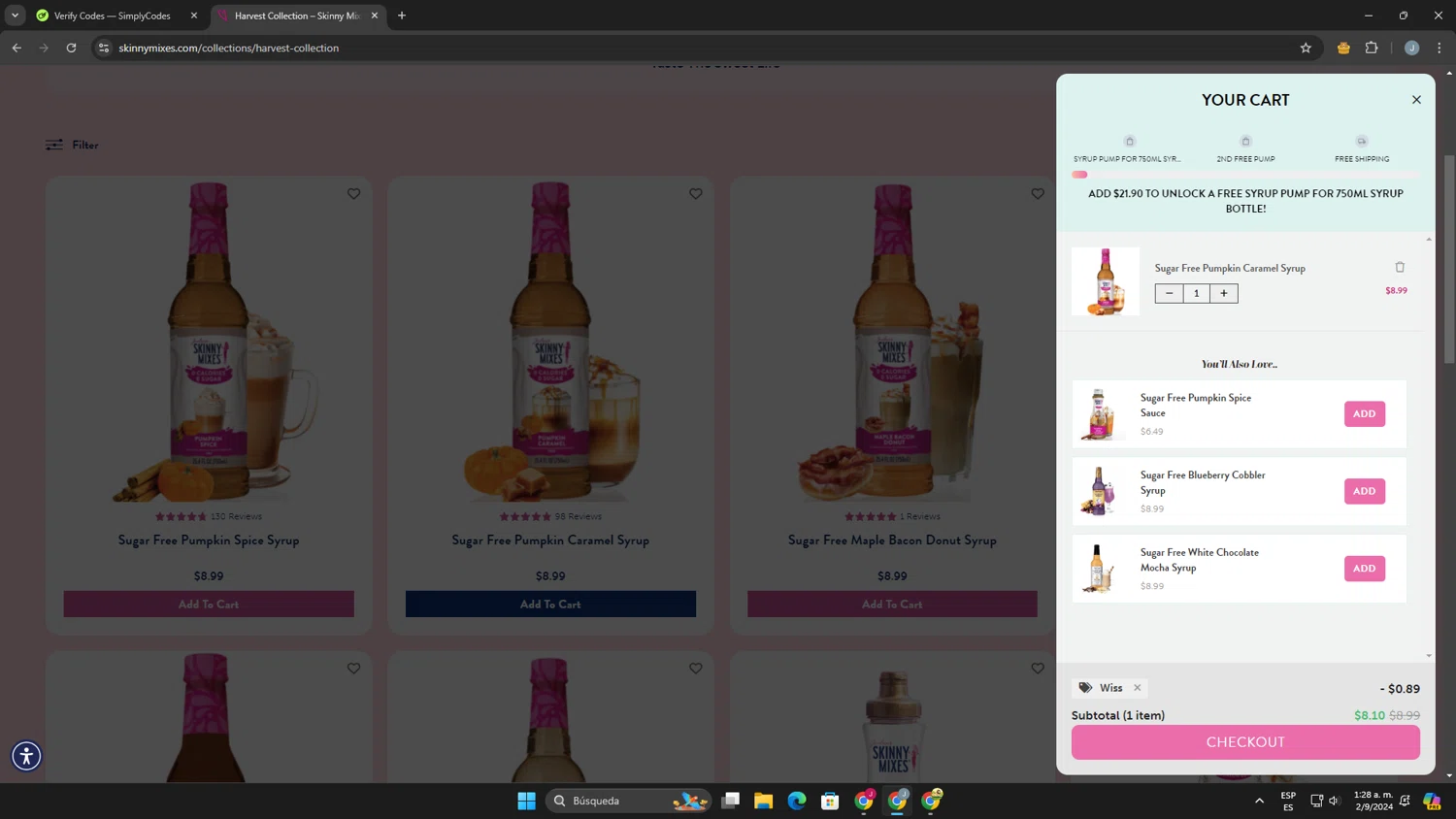Open Pumpkin Spice Sauce thumbnail
1456x819 pixels.
point(1099,414)
